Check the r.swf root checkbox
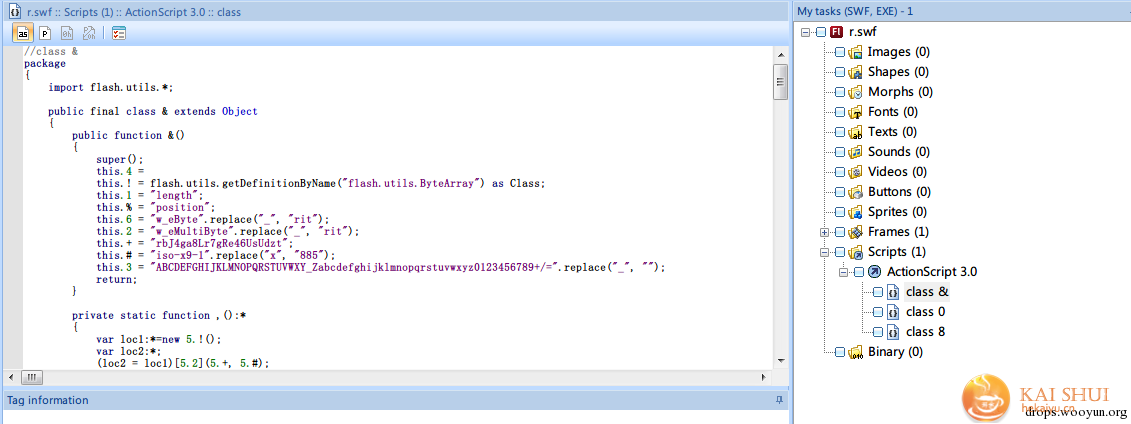Viewport: 1131px width, 424px height. (821, 32)
